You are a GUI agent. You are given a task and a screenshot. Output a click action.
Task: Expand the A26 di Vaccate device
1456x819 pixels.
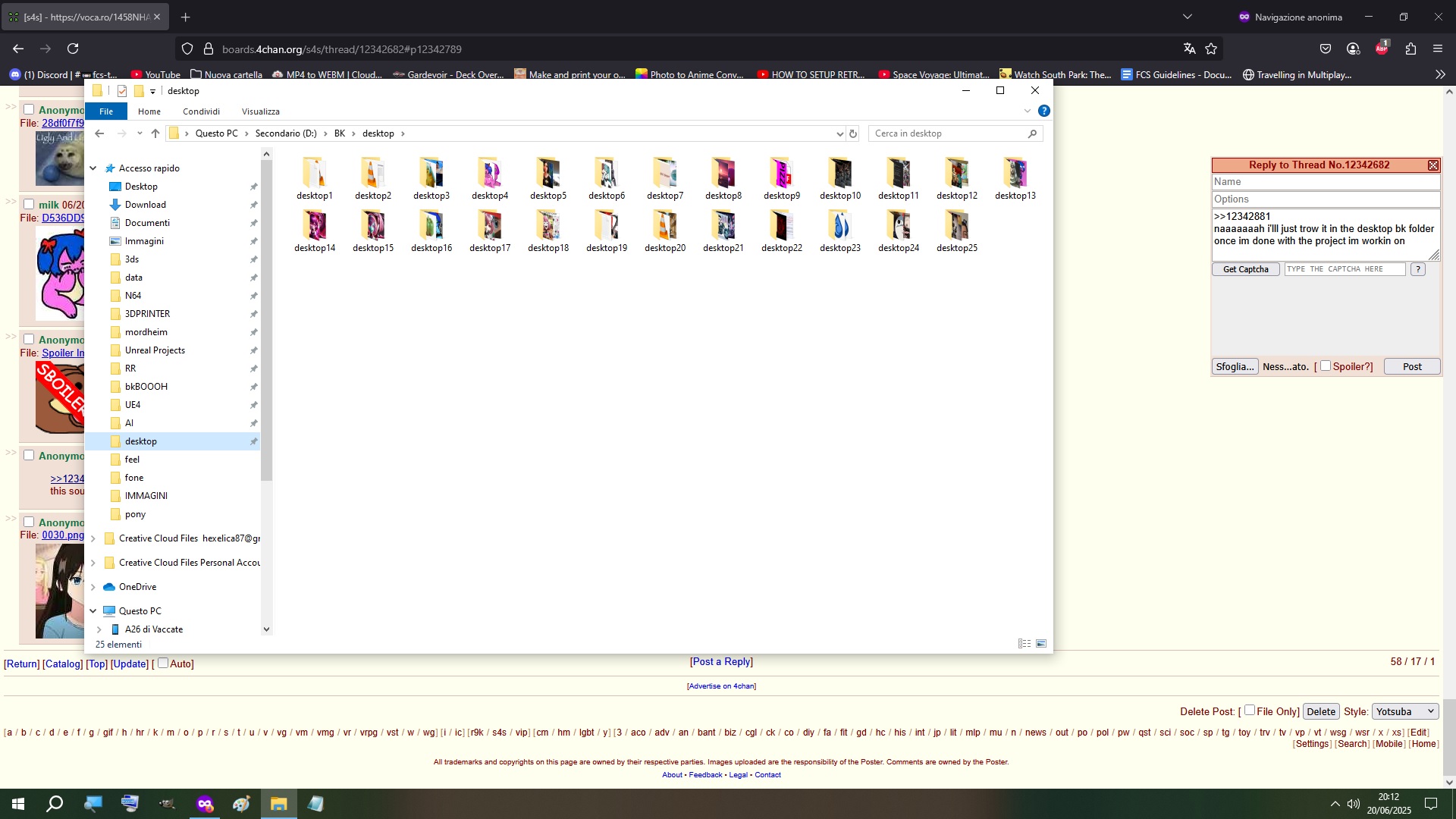(x=99, y=629)
